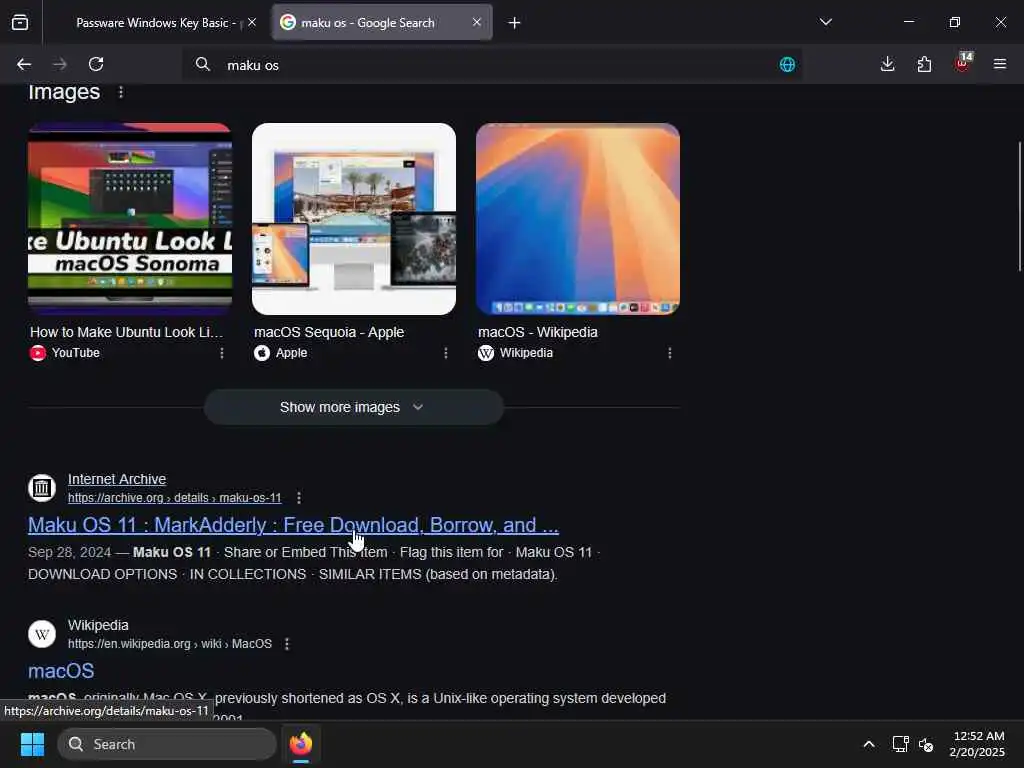This screenshot has width=1024, height=768.
Task: Switch to Passware Windows Key Basic tab
Action: pyautogui.click(x=155, y=23)
